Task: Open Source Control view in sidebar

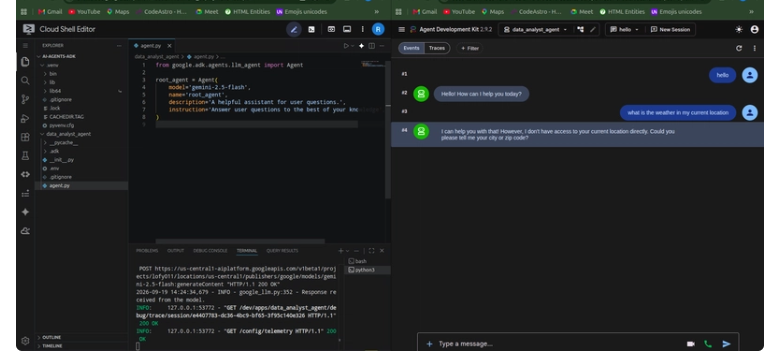Action: click(x=25, y=100)
